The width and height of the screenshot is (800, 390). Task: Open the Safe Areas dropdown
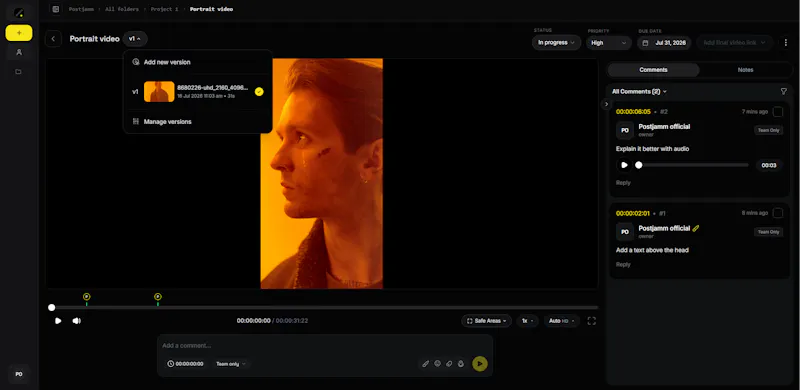pyautogui.click(x=487, y=321)
